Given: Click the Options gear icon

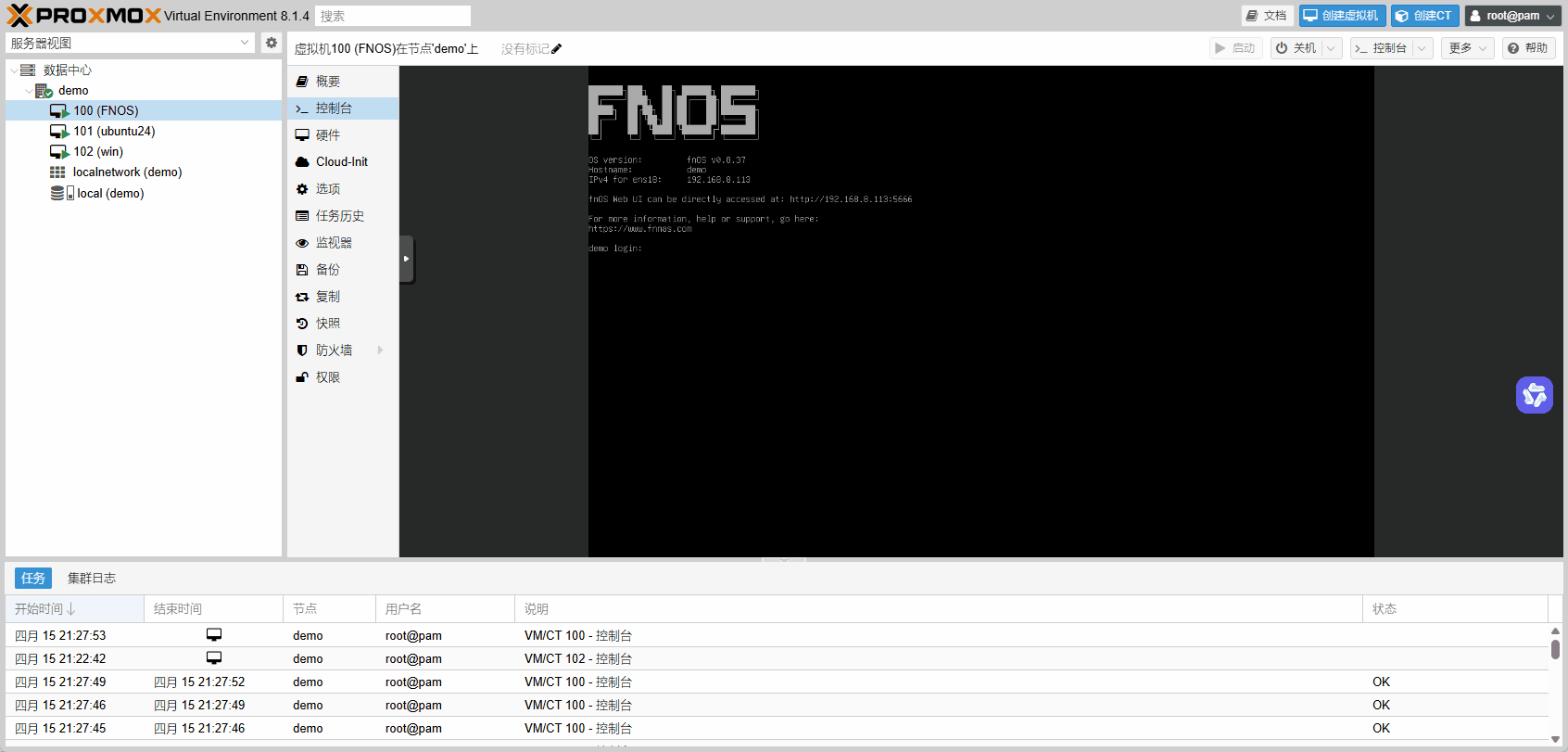Looking at the screenshot, I should [x=302, y=189].
